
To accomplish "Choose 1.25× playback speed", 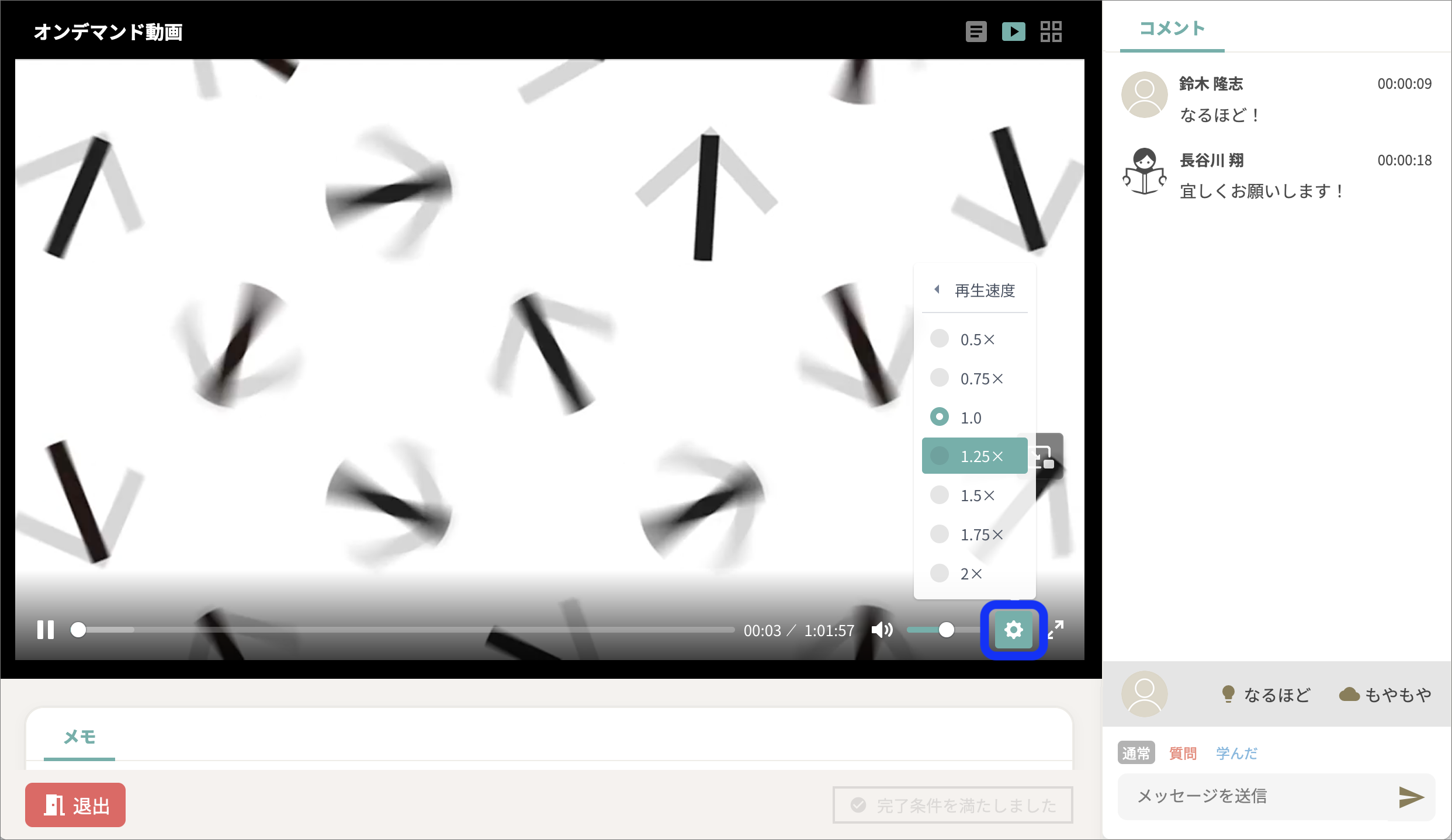I will pyautogui.click(x=975, y=456).
